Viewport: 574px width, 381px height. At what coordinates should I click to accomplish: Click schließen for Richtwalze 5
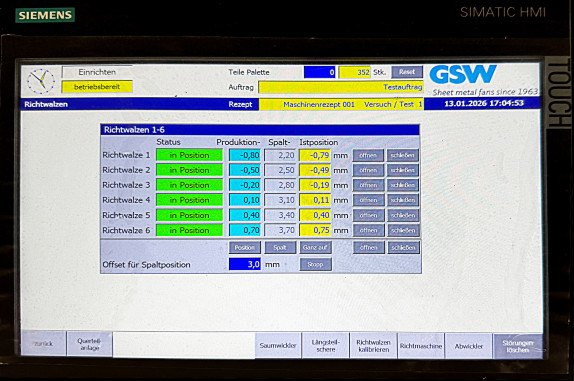402,215
